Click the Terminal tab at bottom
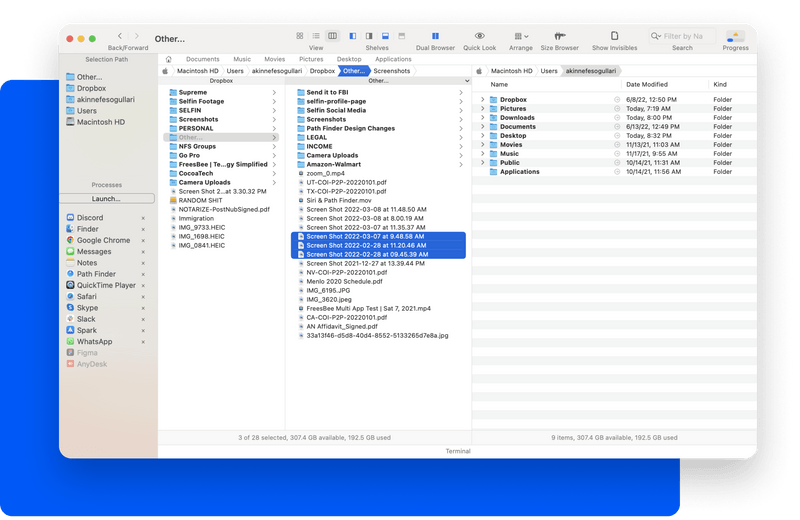 point(458,451)
